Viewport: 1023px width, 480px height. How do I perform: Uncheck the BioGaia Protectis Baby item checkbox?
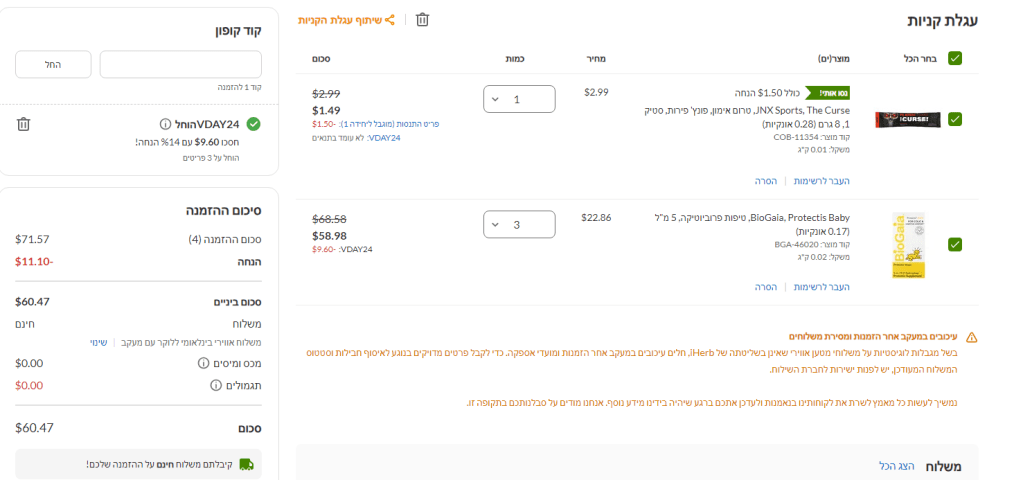click(x=955, y=244)
